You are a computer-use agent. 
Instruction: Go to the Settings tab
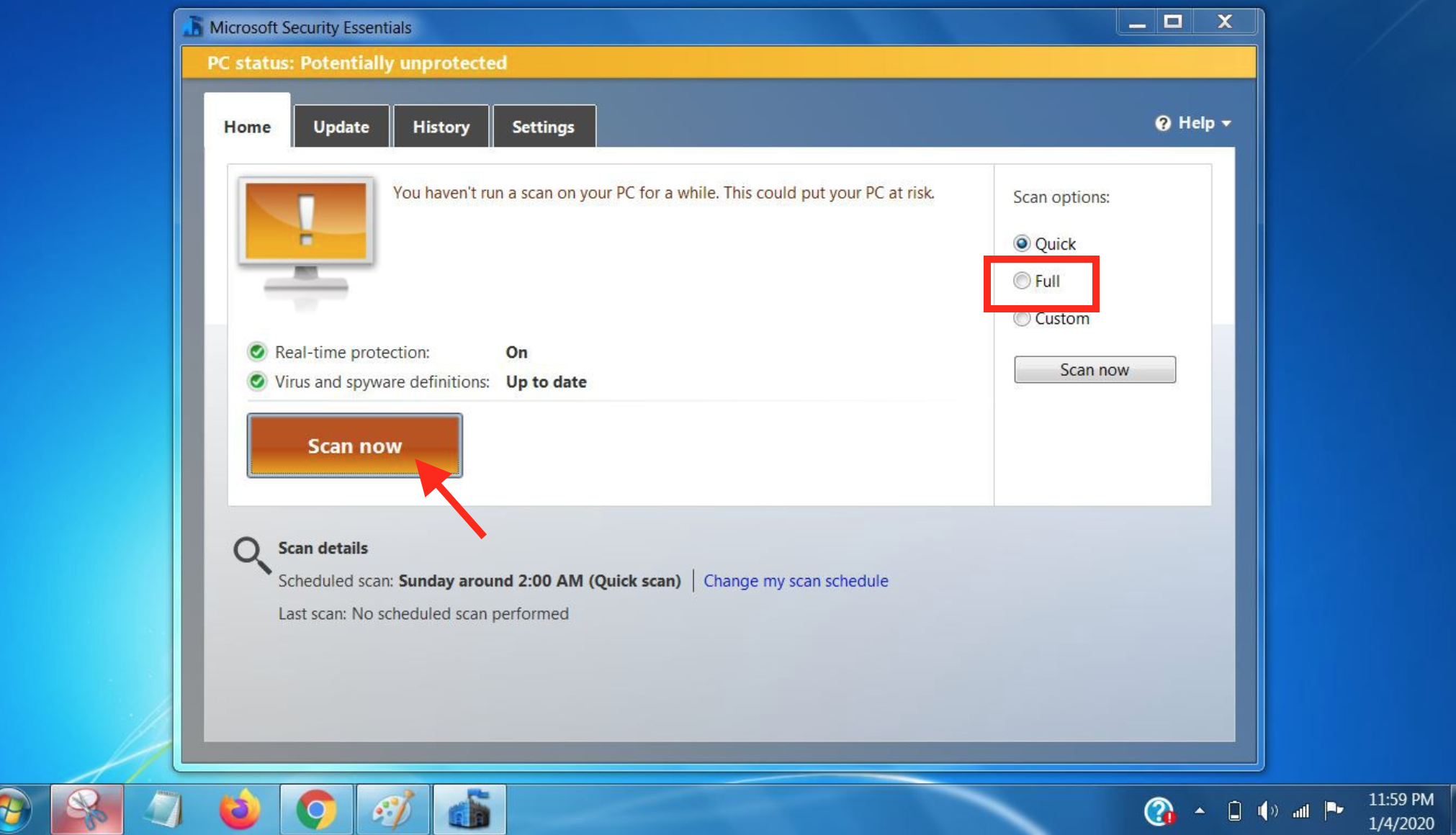click(x=543, y=127)
